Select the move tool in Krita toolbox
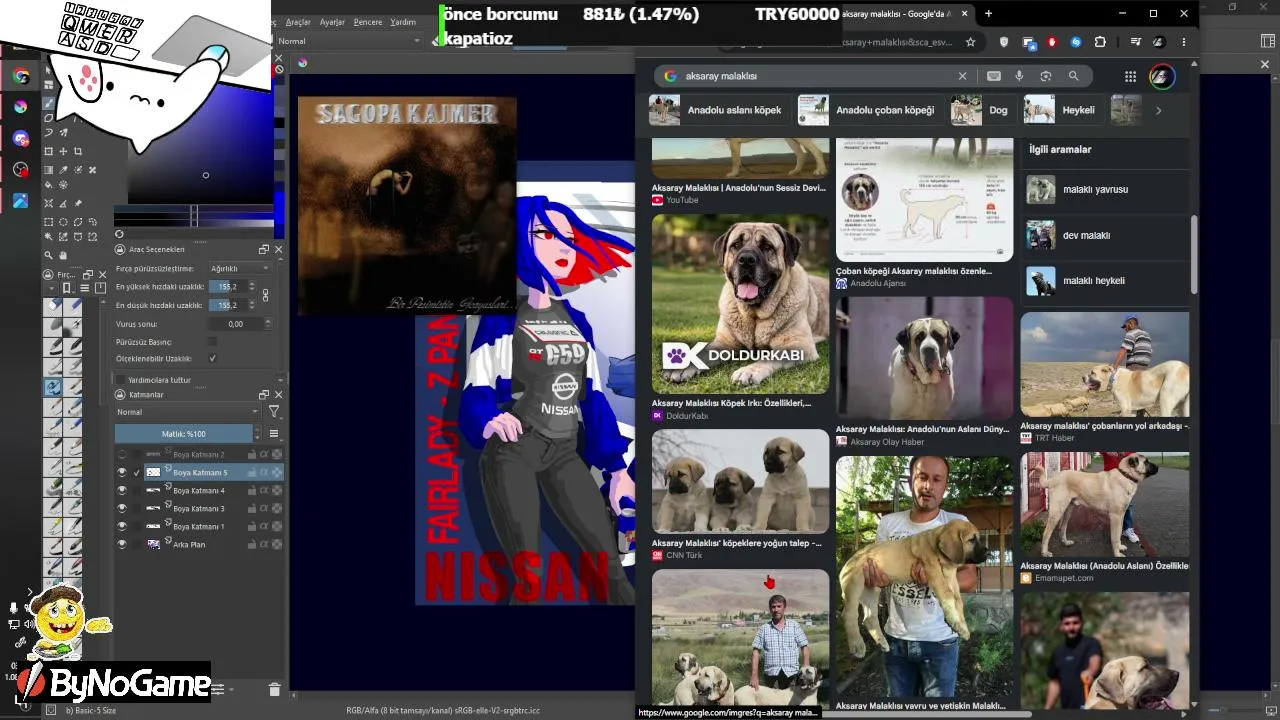The height and width of the screenshot is (720, 1280). point(63,151)
